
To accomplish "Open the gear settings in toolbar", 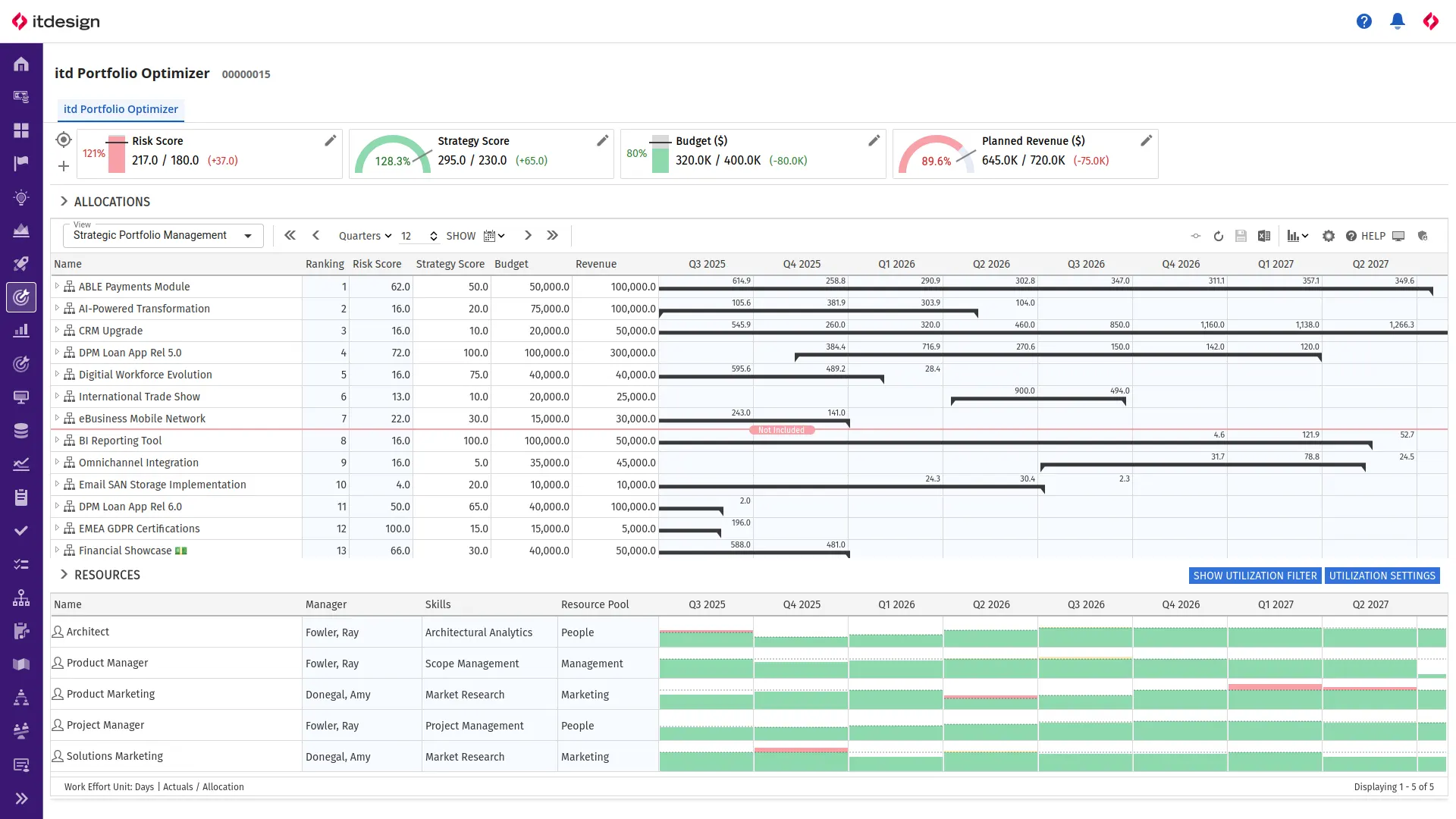I will 1329,236.
